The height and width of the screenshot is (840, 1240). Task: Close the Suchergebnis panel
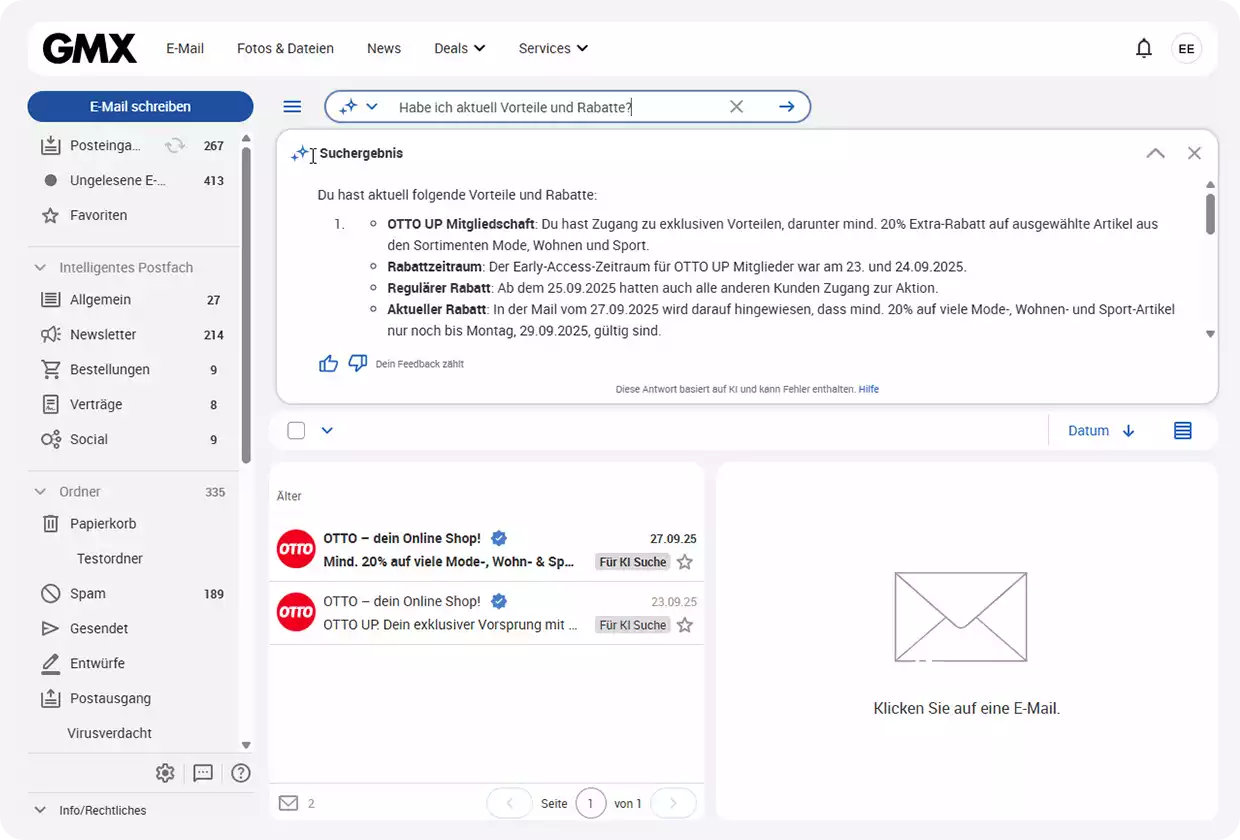coord(1194,153)
